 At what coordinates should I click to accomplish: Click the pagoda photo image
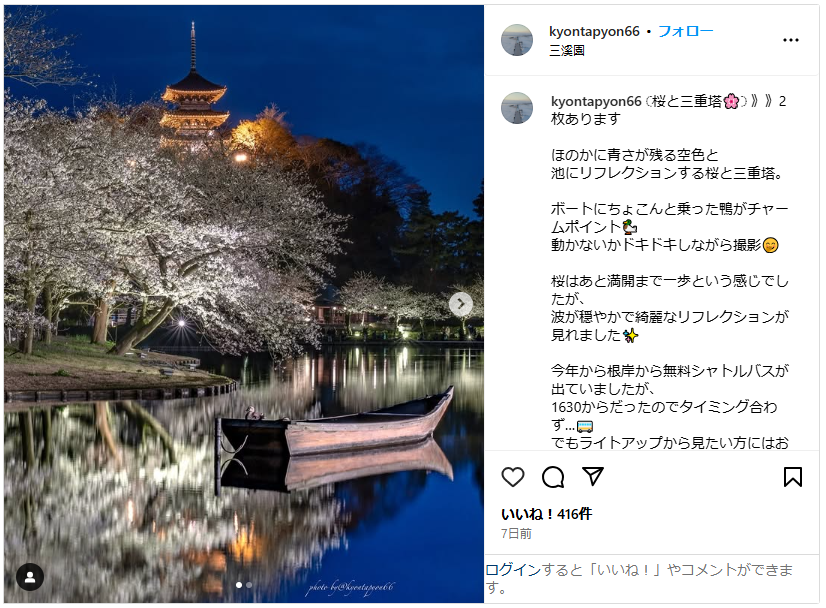click(x=243, y=304)
